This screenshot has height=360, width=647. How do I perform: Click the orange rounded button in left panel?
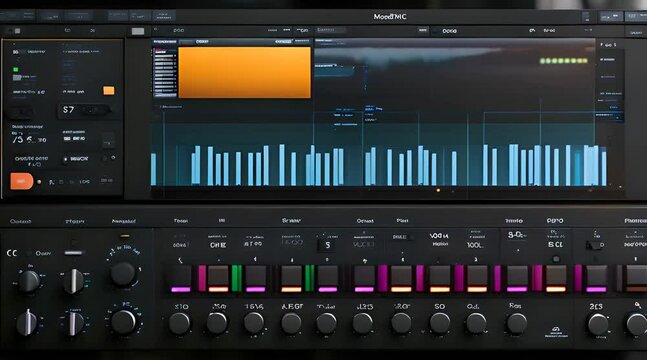pyautogui.click(x=21, y=181)
